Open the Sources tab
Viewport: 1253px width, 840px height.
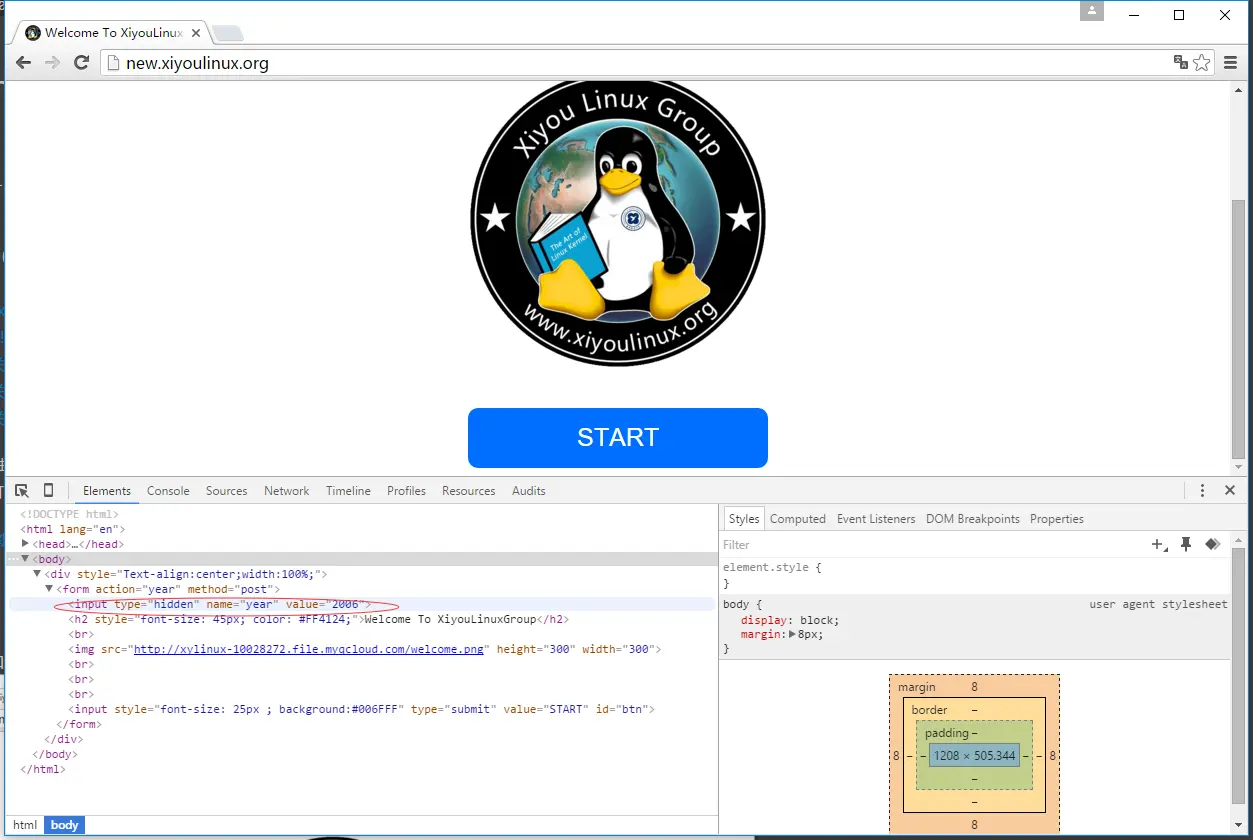pos(227,490)
